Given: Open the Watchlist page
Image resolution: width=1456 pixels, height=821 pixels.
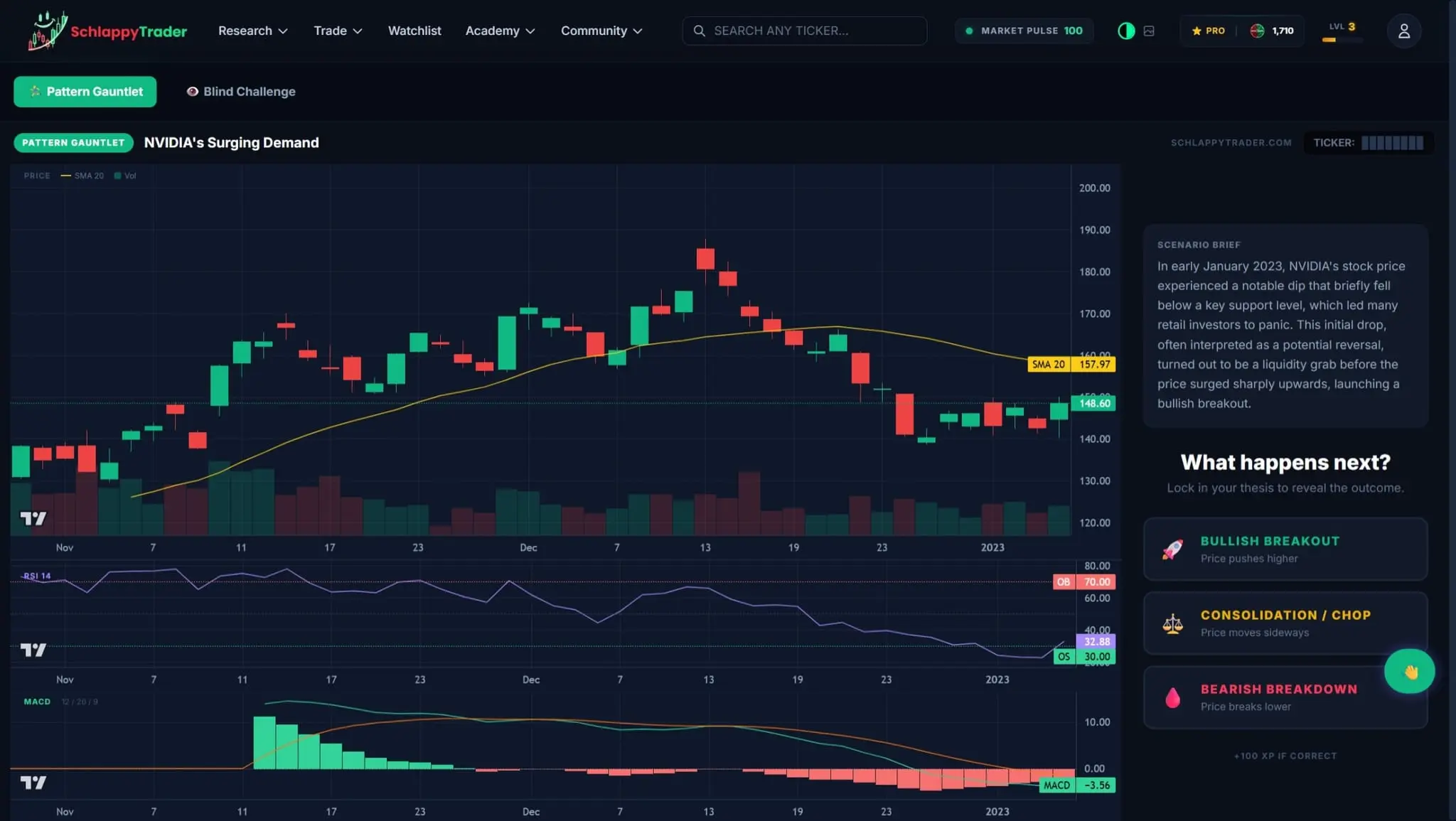Looking at the screenshot, I should 414,31.
